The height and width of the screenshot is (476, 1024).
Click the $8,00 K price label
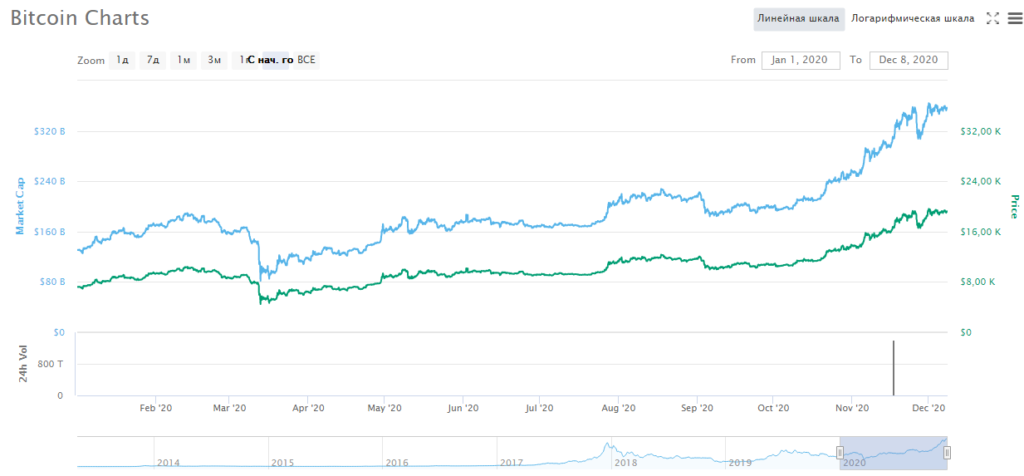978,282
